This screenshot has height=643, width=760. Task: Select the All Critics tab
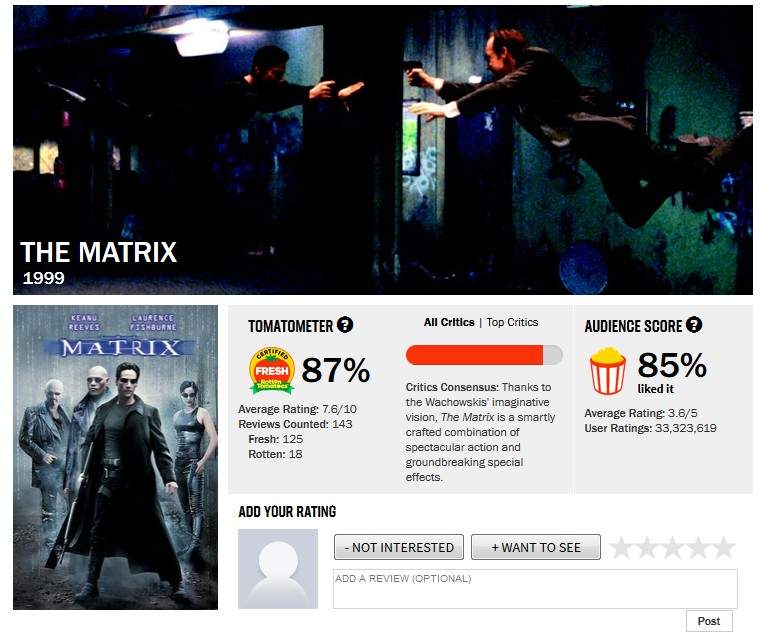point(449,322)
